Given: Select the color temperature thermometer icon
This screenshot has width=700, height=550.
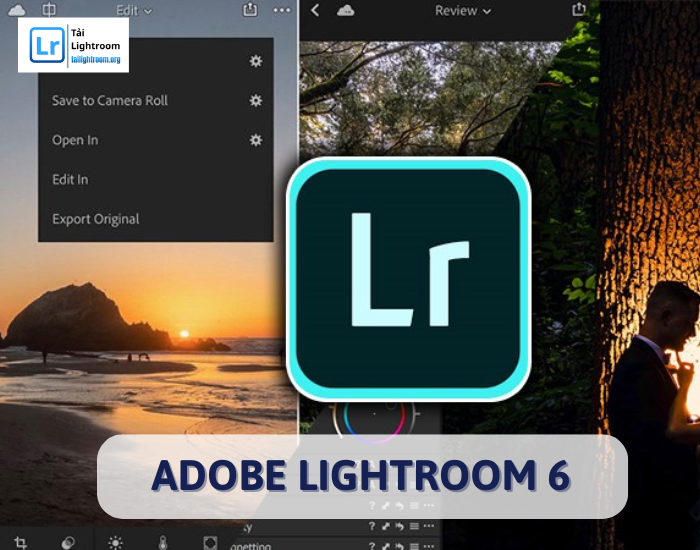Looking at the screenshot, I should (x=163, y=542).
